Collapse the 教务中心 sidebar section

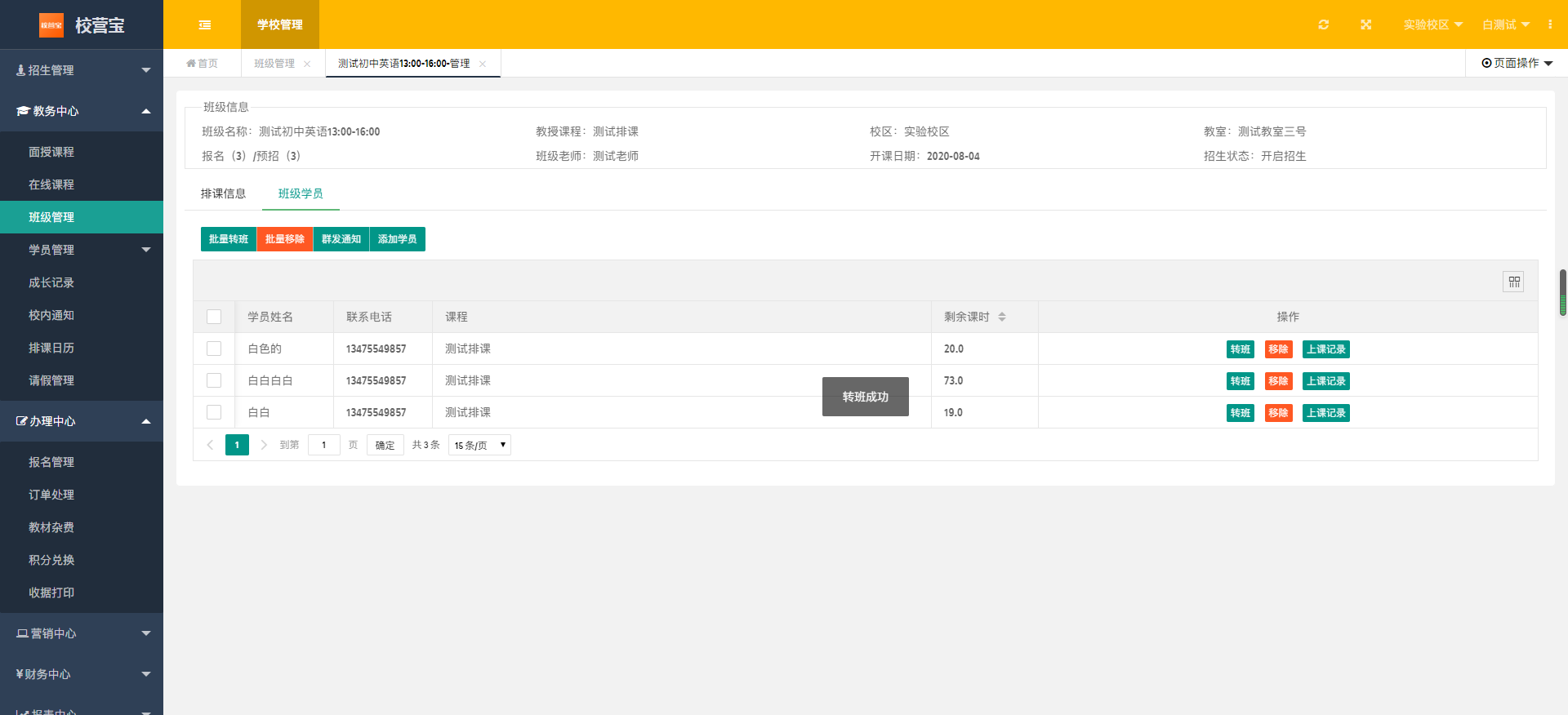pyautogui.click(x=82, y=111)
